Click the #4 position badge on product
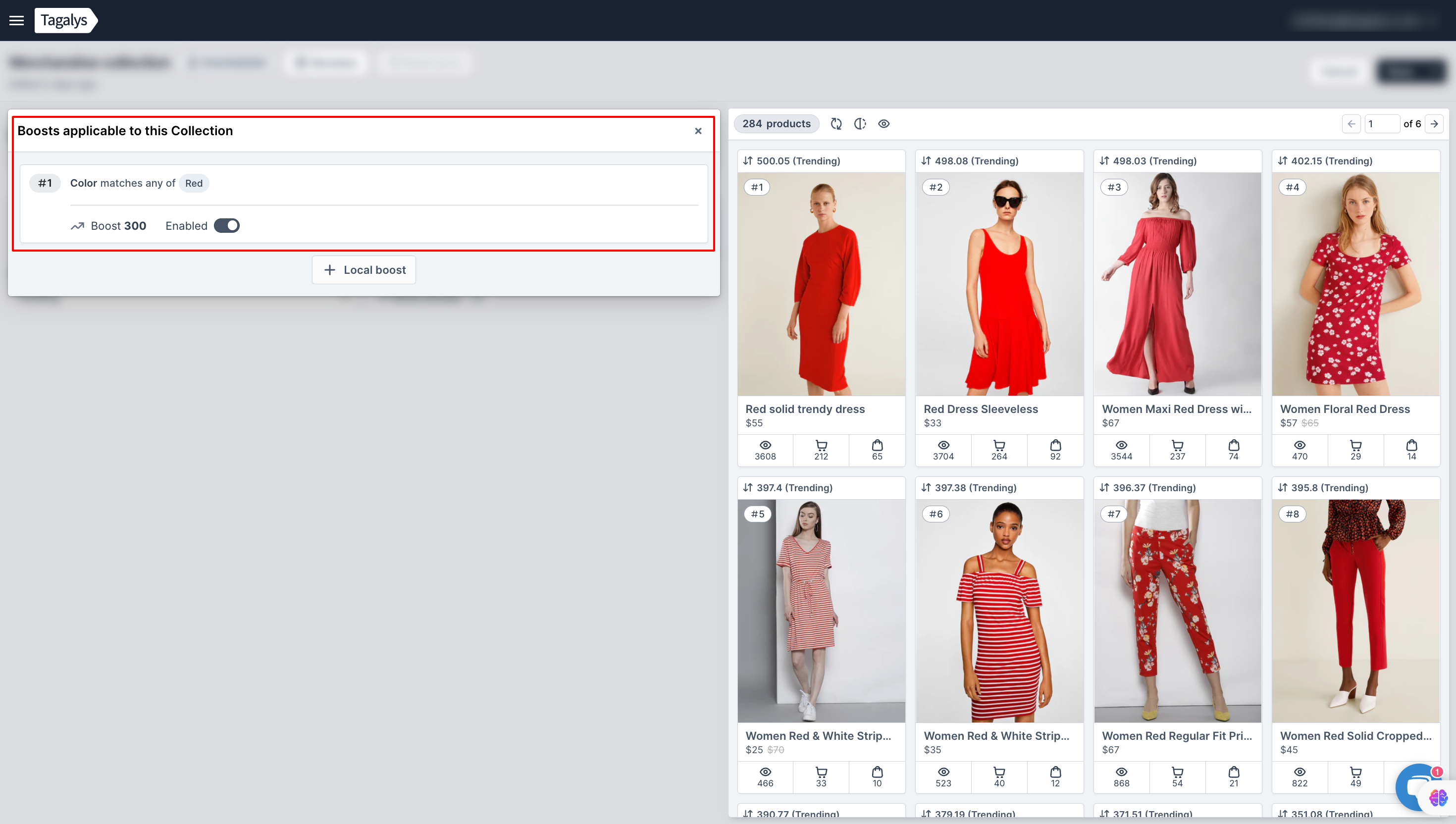The width and height of the screenshot is (1456, 824). click(1292, 187)
